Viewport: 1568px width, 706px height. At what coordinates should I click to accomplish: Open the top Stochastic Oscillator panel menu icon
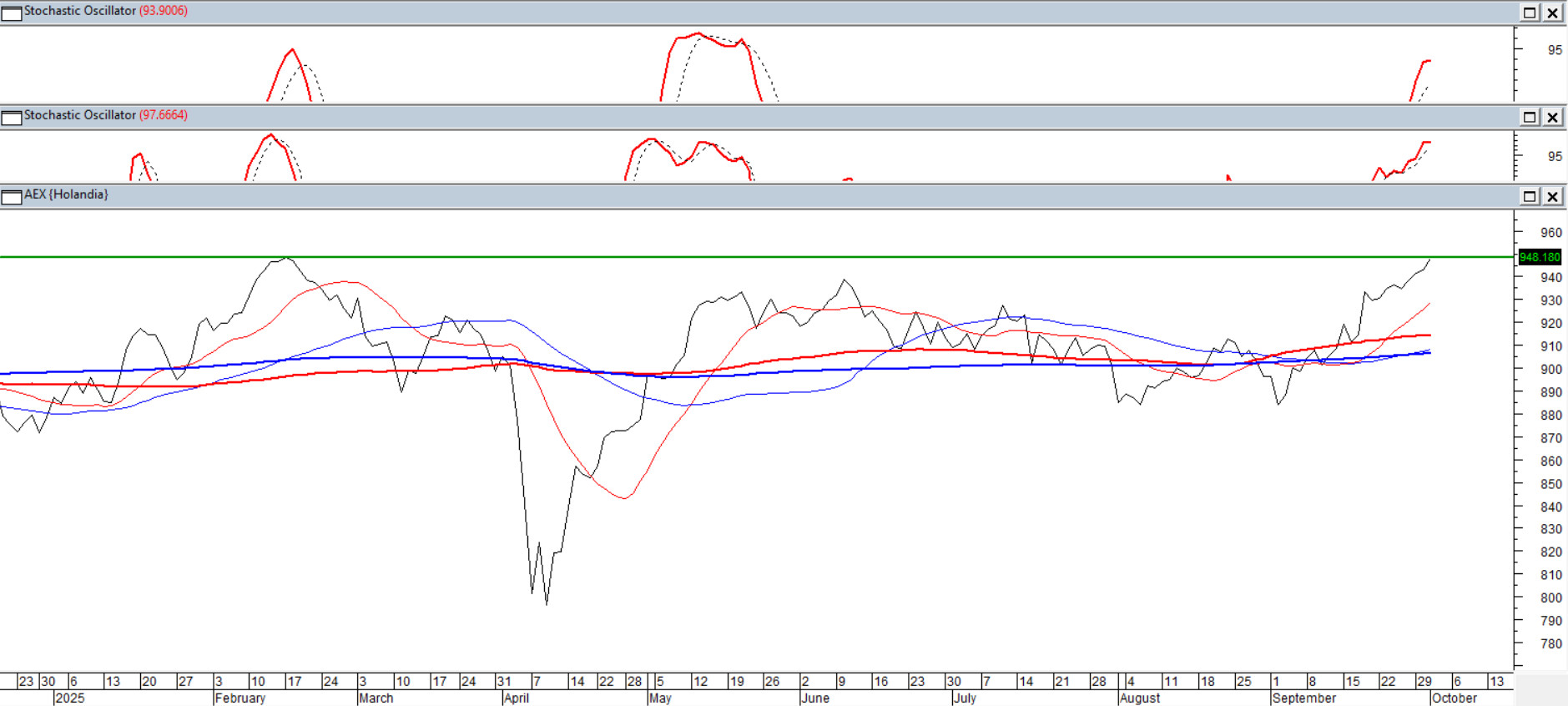(12, 13)
